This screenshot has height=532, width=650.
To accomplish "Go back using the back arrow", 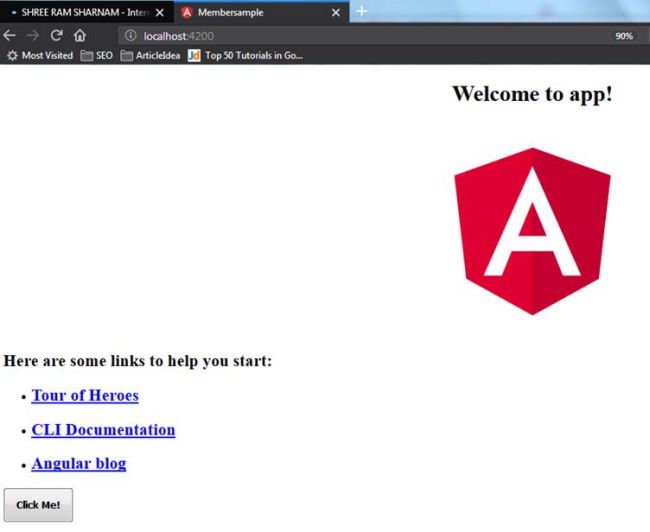I will [10, 36].
